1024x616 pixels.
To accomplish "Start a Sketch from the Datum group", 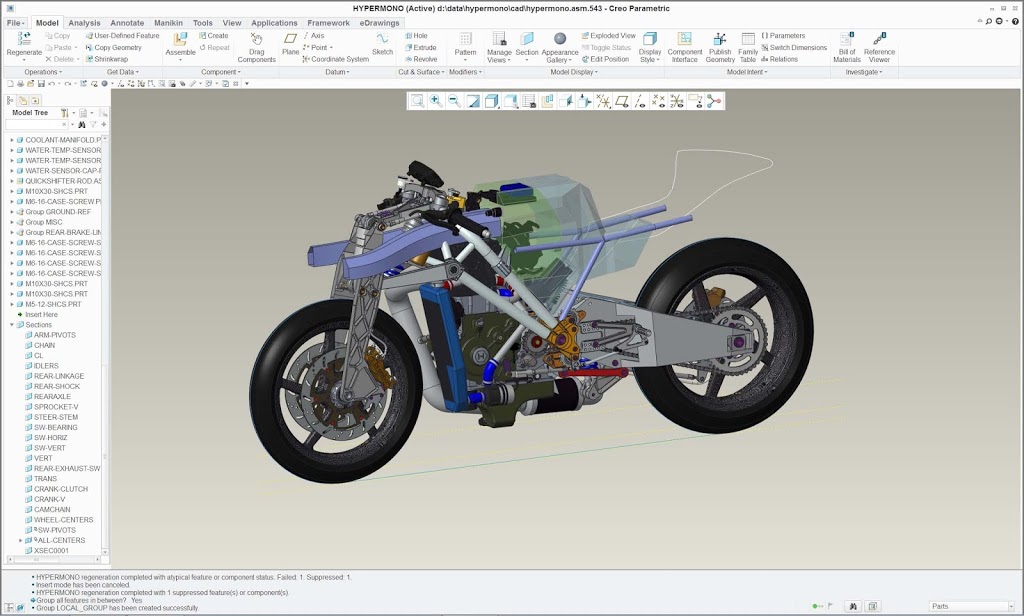I will [x=382, y=40].
